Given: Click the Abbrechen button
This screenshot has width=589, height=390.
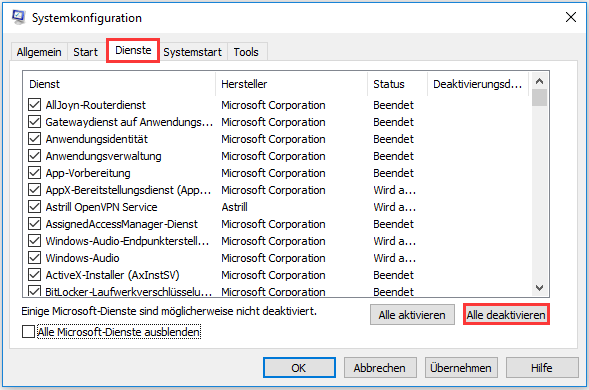Looking at the screenshot, I should 380,367.
